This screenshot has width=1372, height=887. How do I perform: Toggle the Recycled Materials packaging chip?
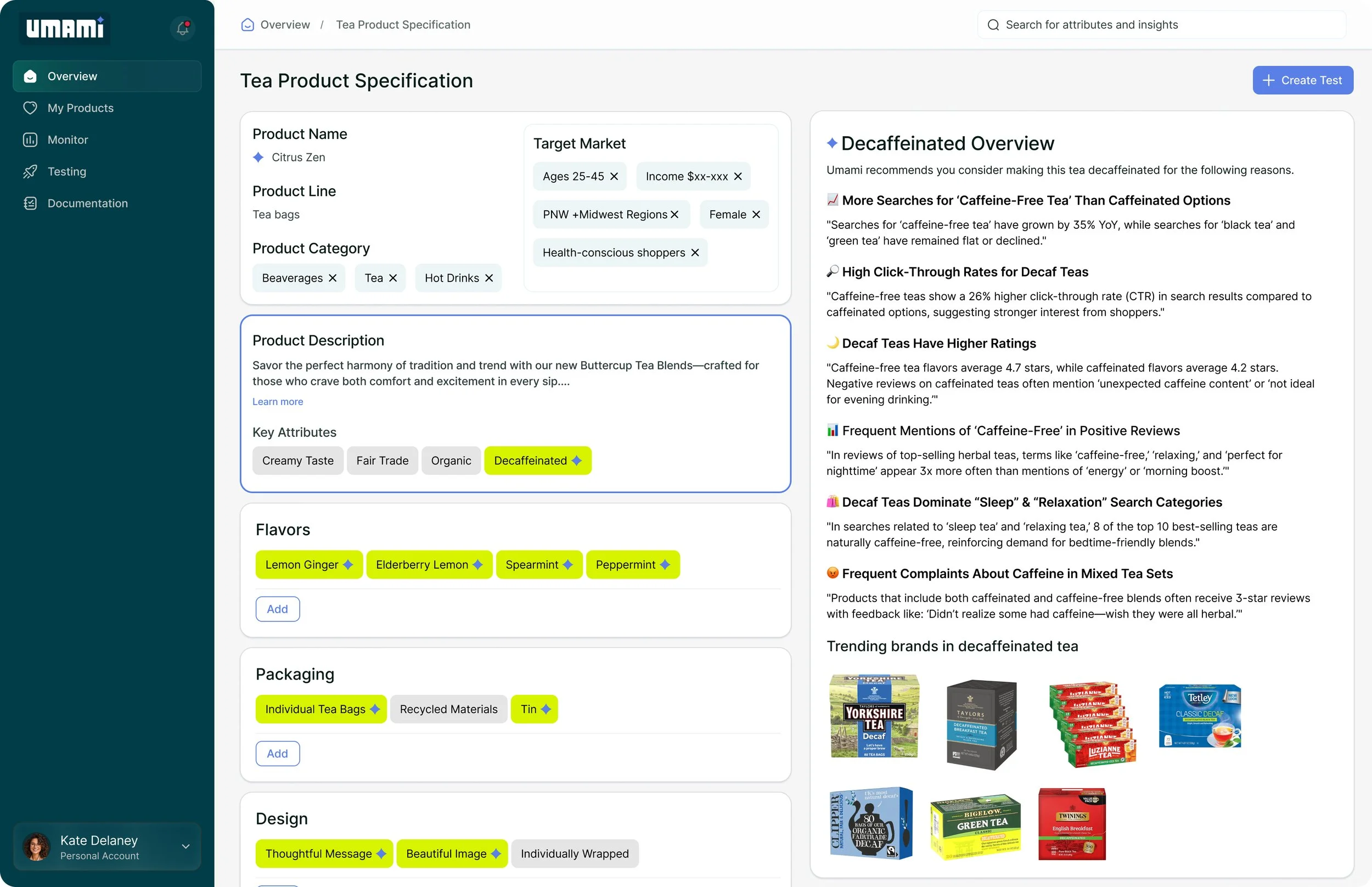point(448,709)
